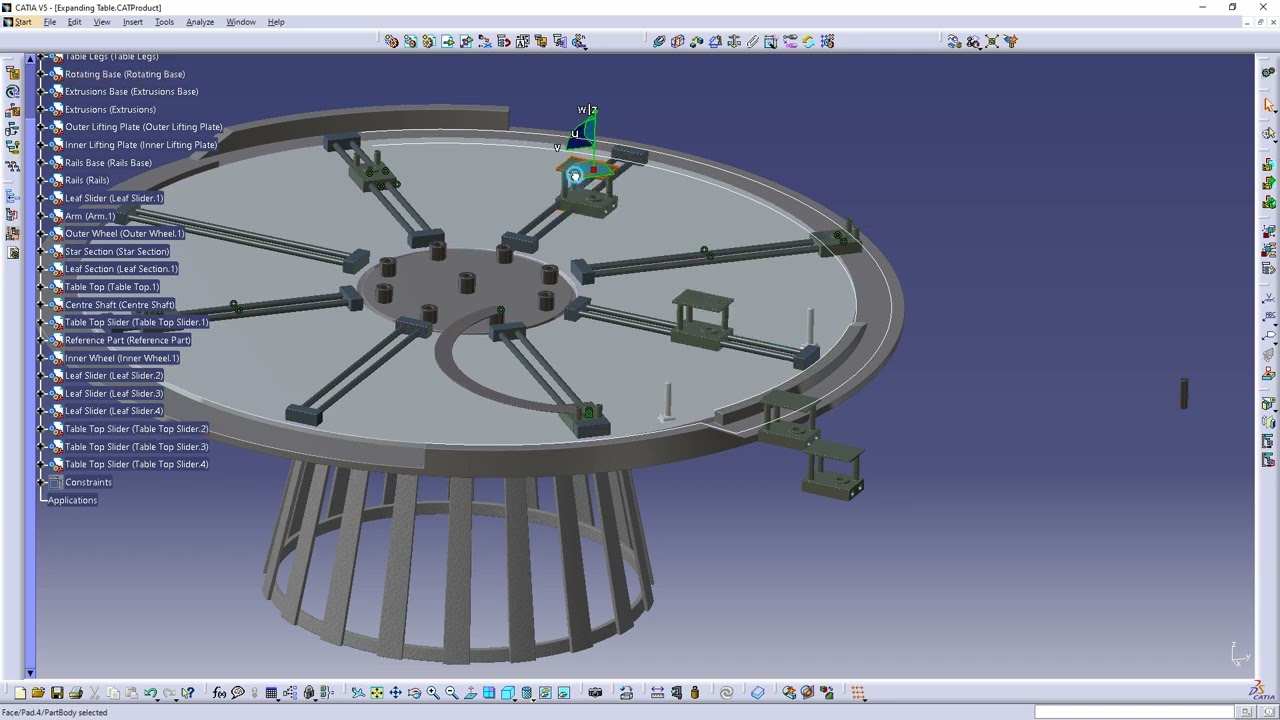Select the Pan view tool
Image resolution: width=1280 pixels, height=720 pixels.
pos(395,692)
